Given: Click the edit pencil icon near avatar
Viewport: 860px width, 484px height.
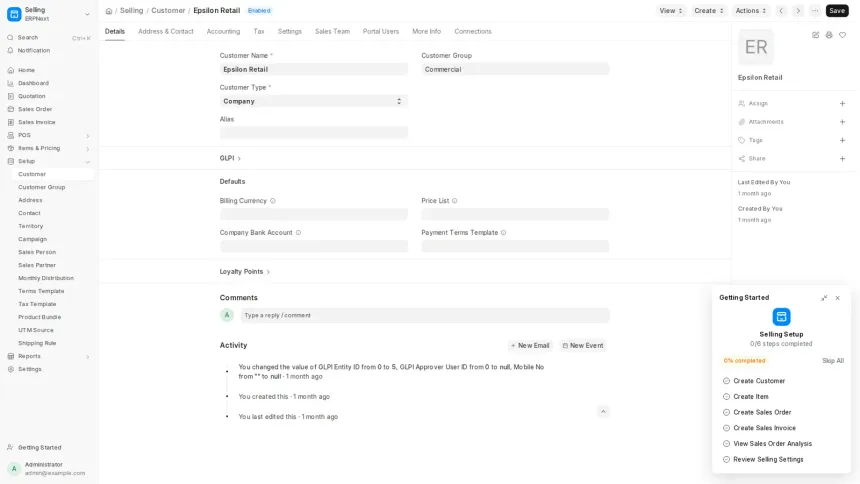Looking at the screenshot, I should 816,35.
